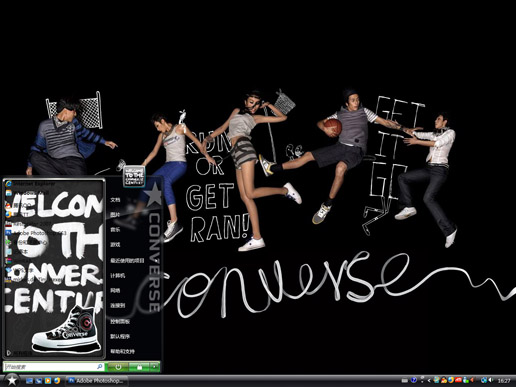Image resolution: width=516 pixels, height=387 pixels.
Task: Launch Internet Explorer from Start menu
Action: [32, 184]
